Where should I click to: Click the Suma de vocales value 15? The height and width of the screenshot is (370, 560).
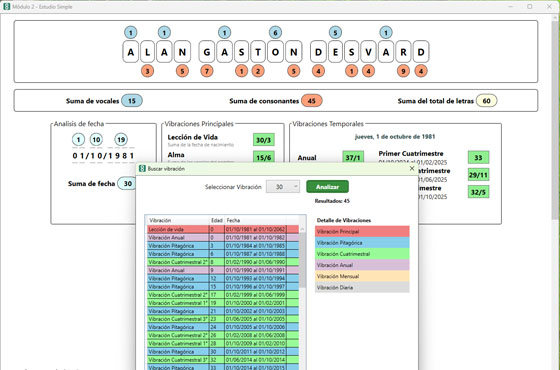(132, 101)
